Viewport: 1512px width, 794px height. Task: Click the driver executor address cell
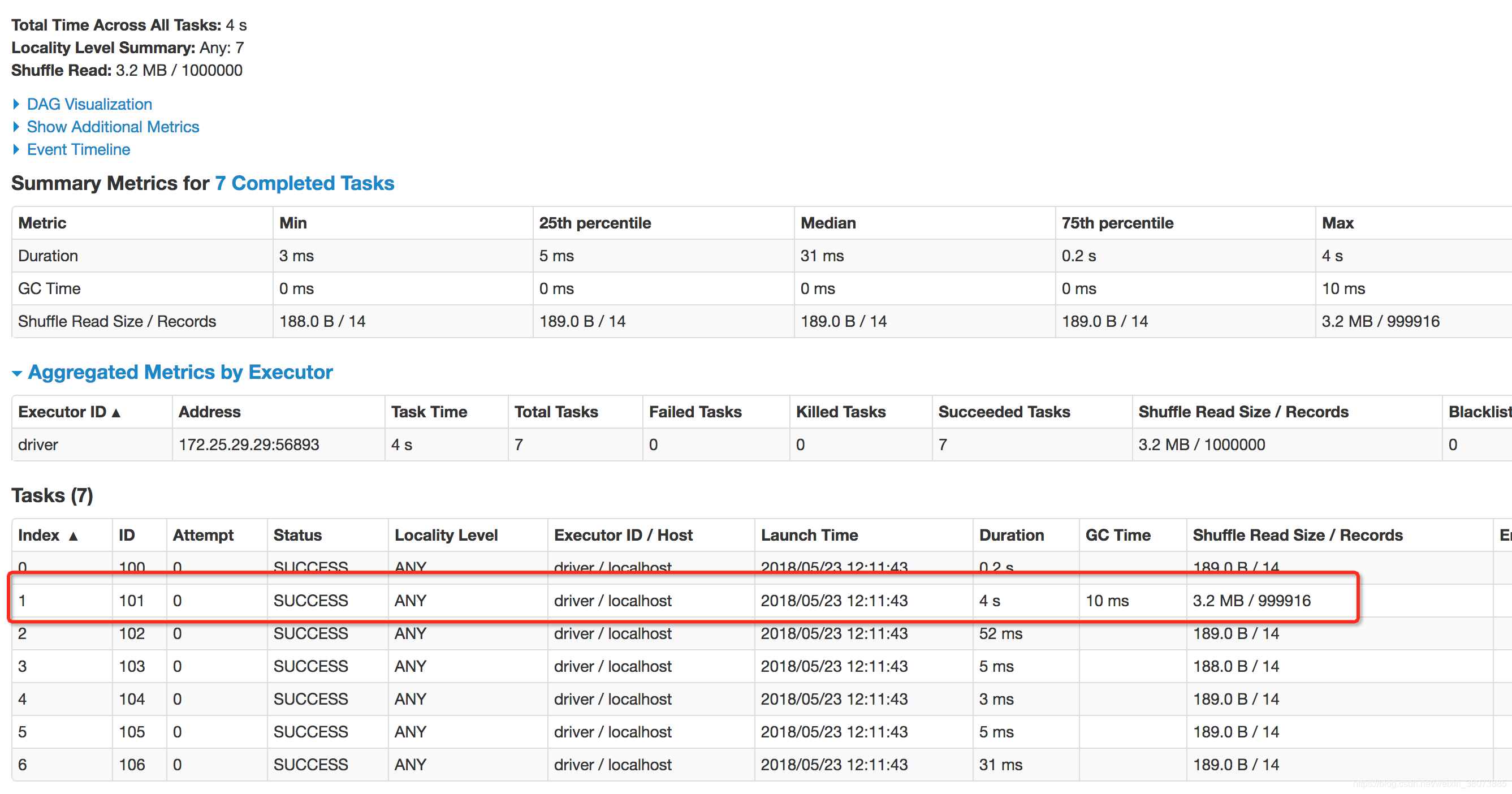tap(249, 445)
